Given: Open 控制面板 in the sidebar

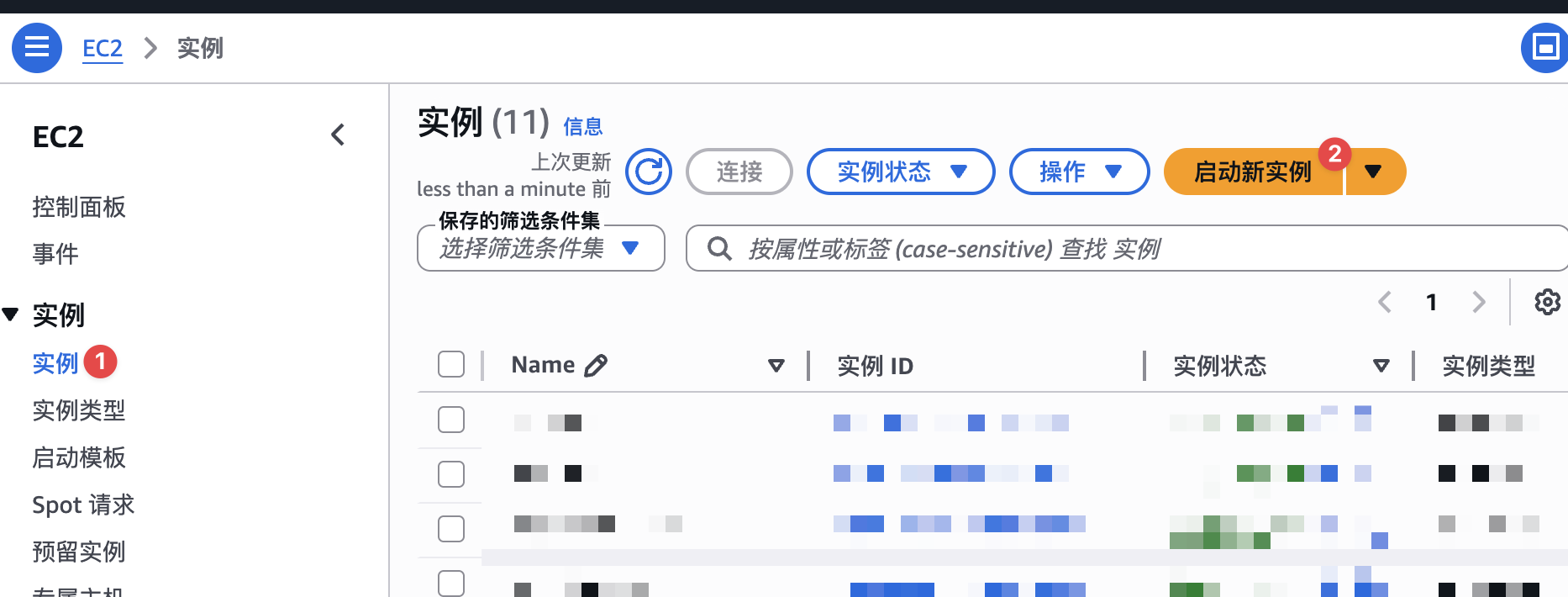Looking at the screenshot, I should pos(79,207).
